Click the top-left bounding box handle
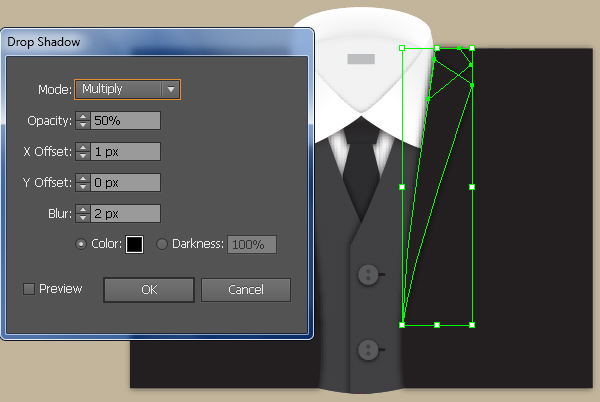The height and width of the screenshot is (402, 600). point(402,48)
